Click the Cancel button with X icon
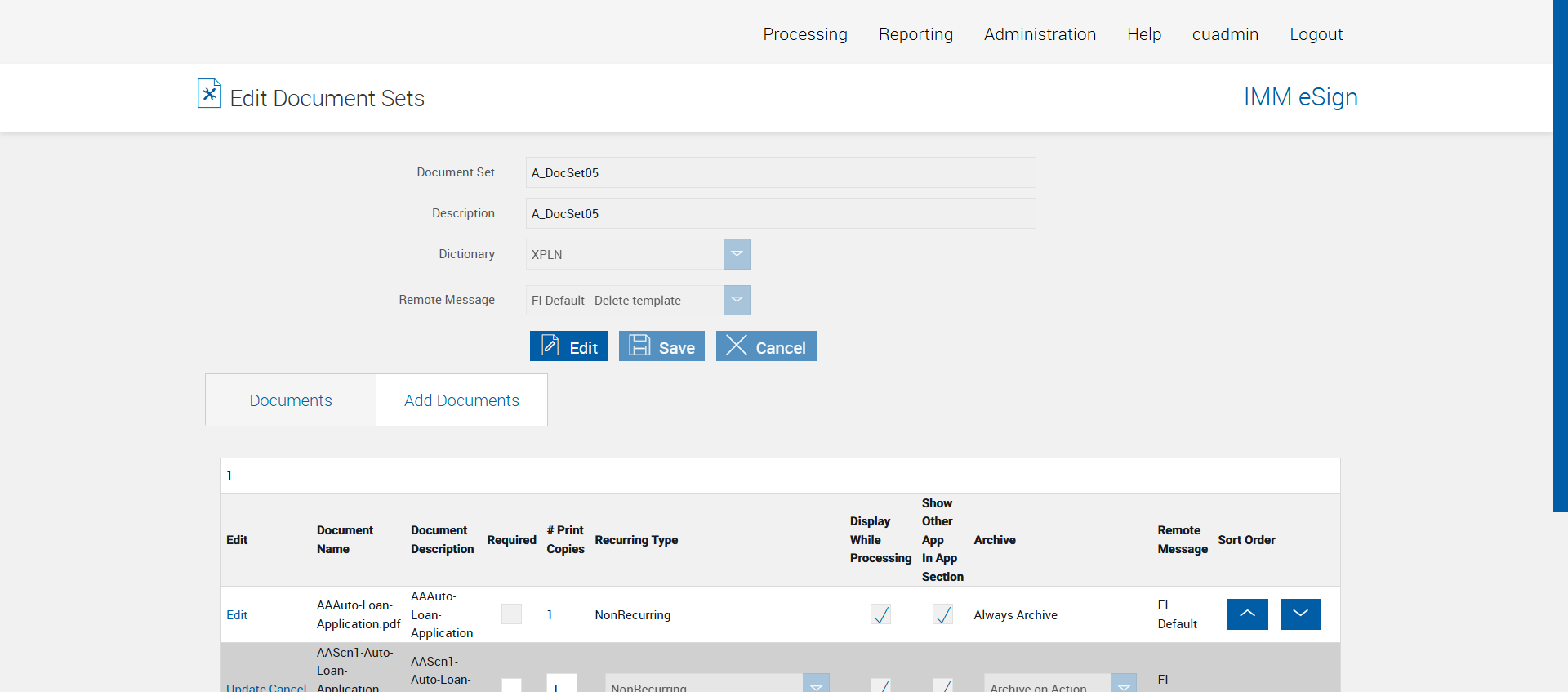Viewport: 1568px width, 692px height. point(766,346)
